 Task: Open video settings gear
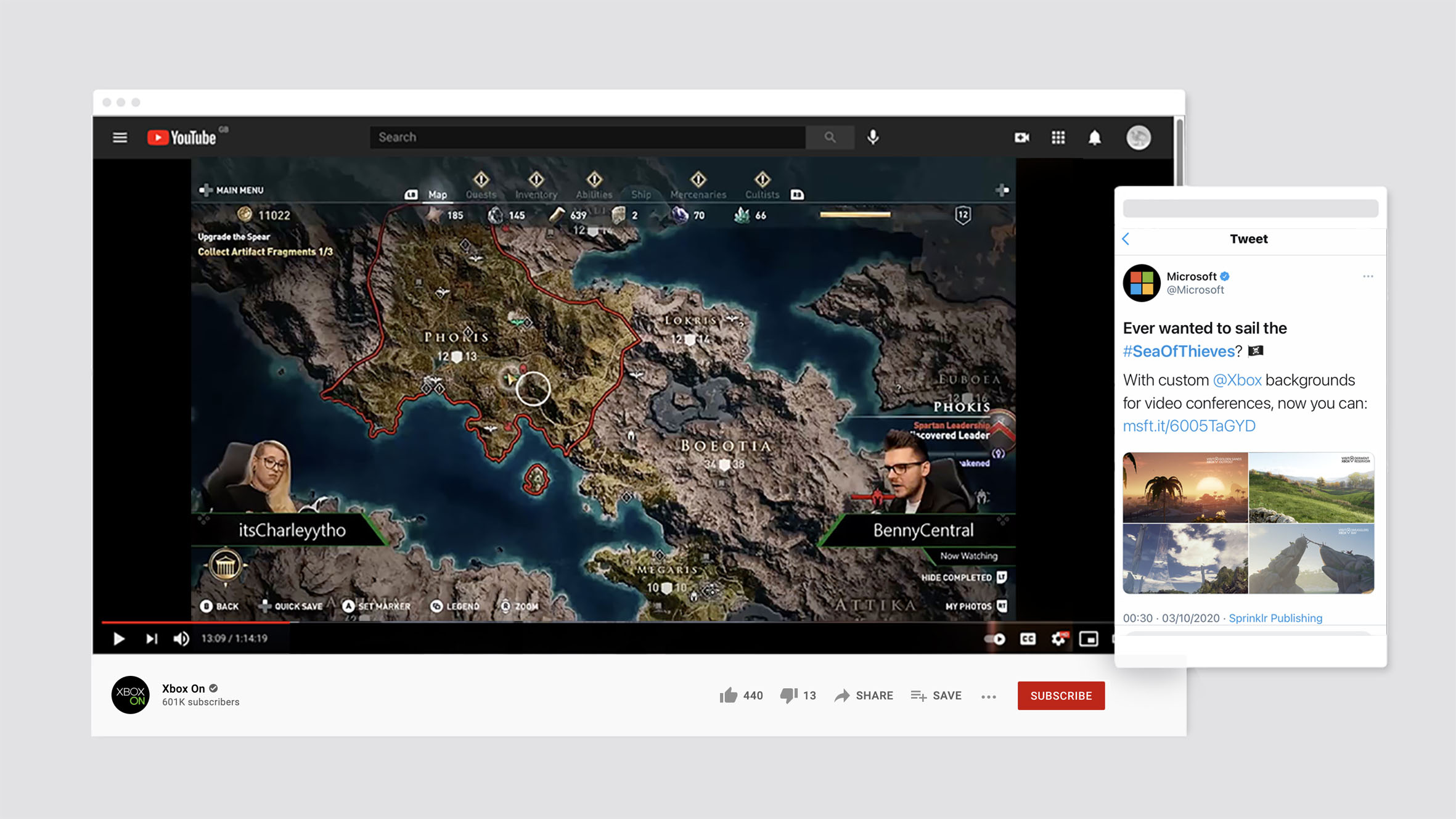click(x=1058, y=639)
